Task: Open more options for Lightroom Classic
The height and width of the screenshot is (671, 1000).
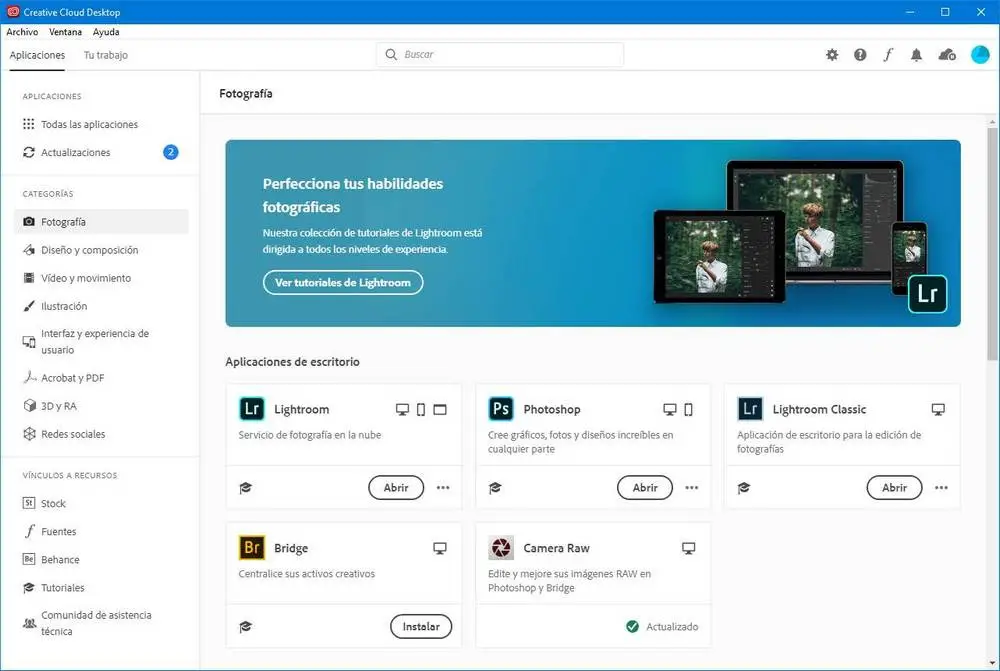Action: click(941, 488)
